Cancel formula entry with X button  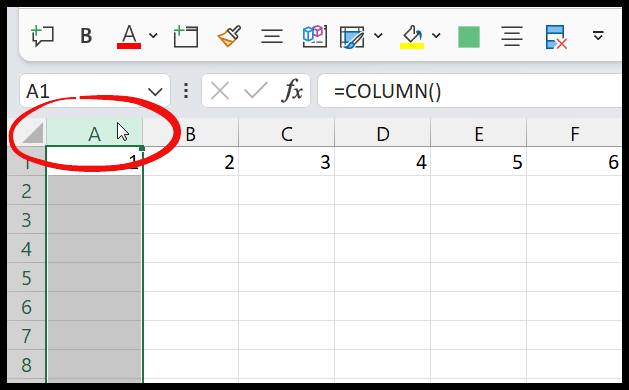(x=220, y=91)
